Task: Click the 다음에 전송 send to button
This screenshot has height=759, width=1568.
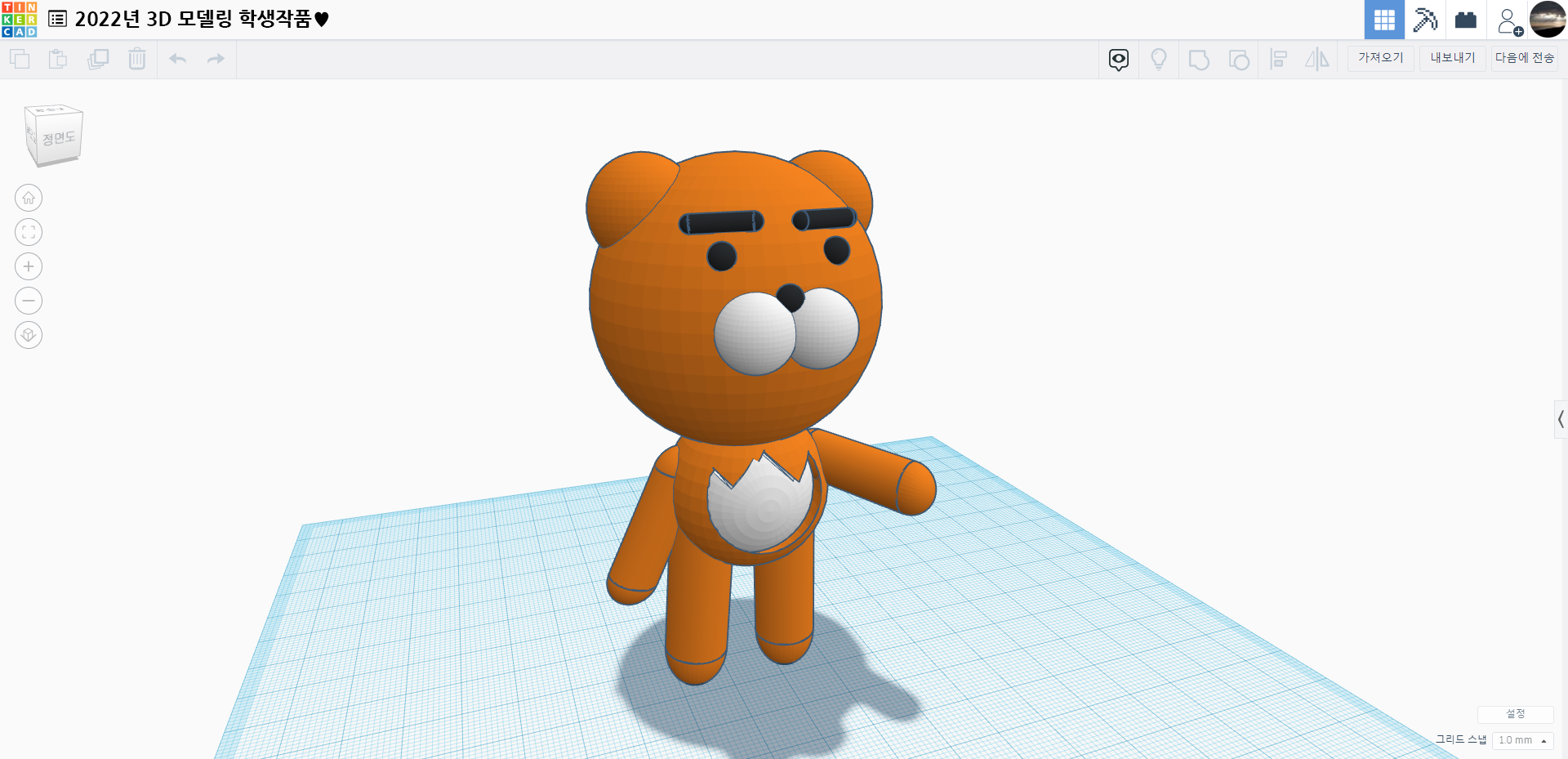Action: (x=1525, y=58)
